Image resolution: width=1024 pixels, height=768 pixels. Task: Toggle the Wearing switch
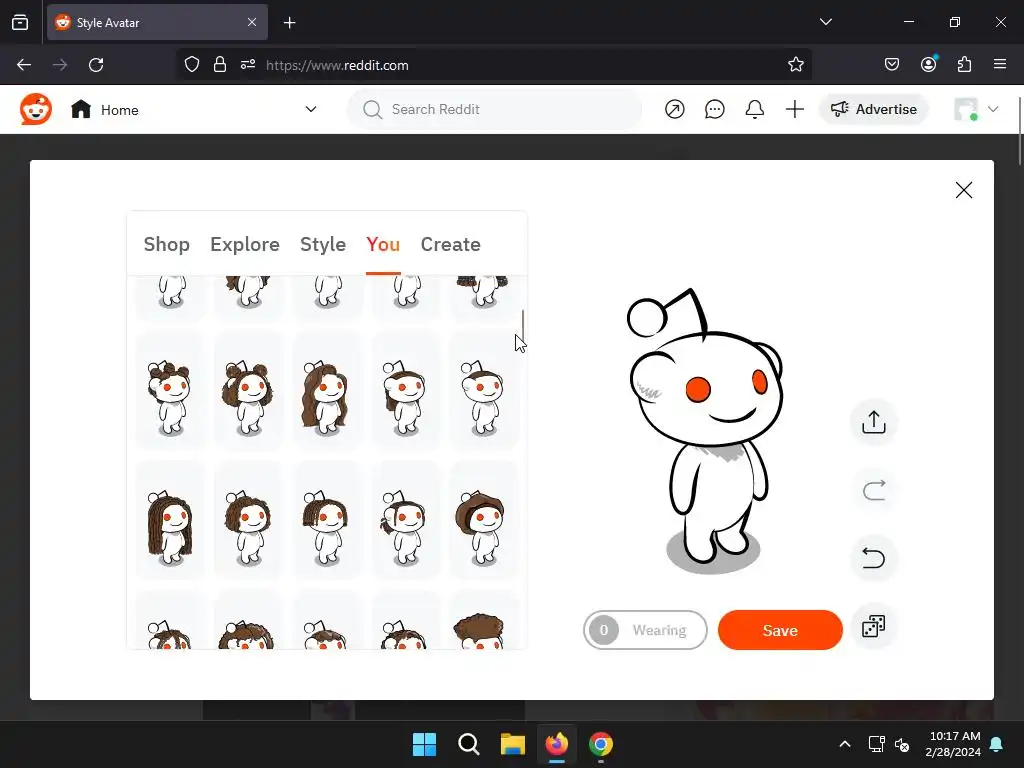click(645, 630)
